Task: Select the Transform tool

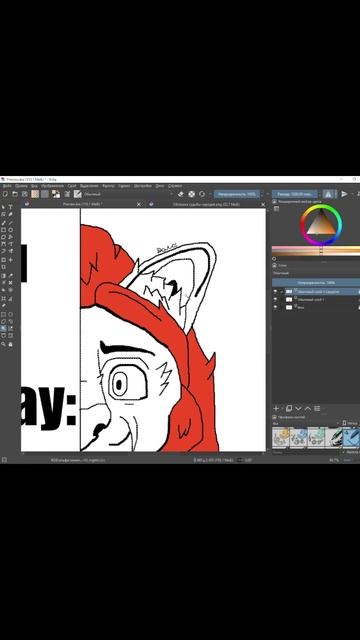Action: click(x=3, y=260)
